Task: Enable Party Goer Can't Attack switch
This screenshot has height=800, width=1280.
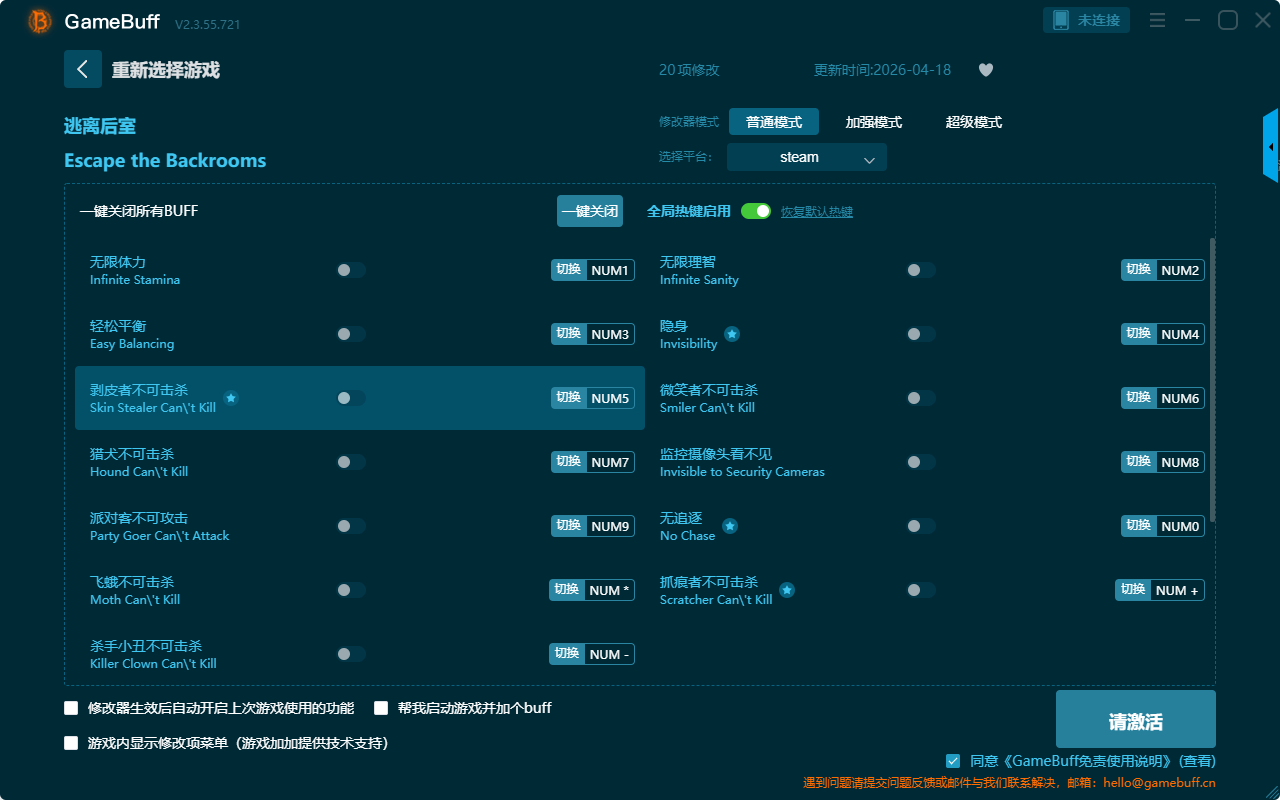Action: [351, 526]
